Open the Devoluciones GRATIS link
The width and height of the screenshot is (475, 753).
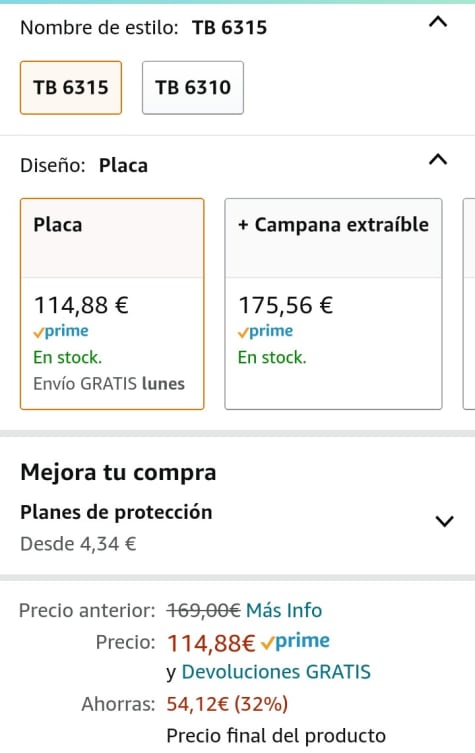click(276, 672)
